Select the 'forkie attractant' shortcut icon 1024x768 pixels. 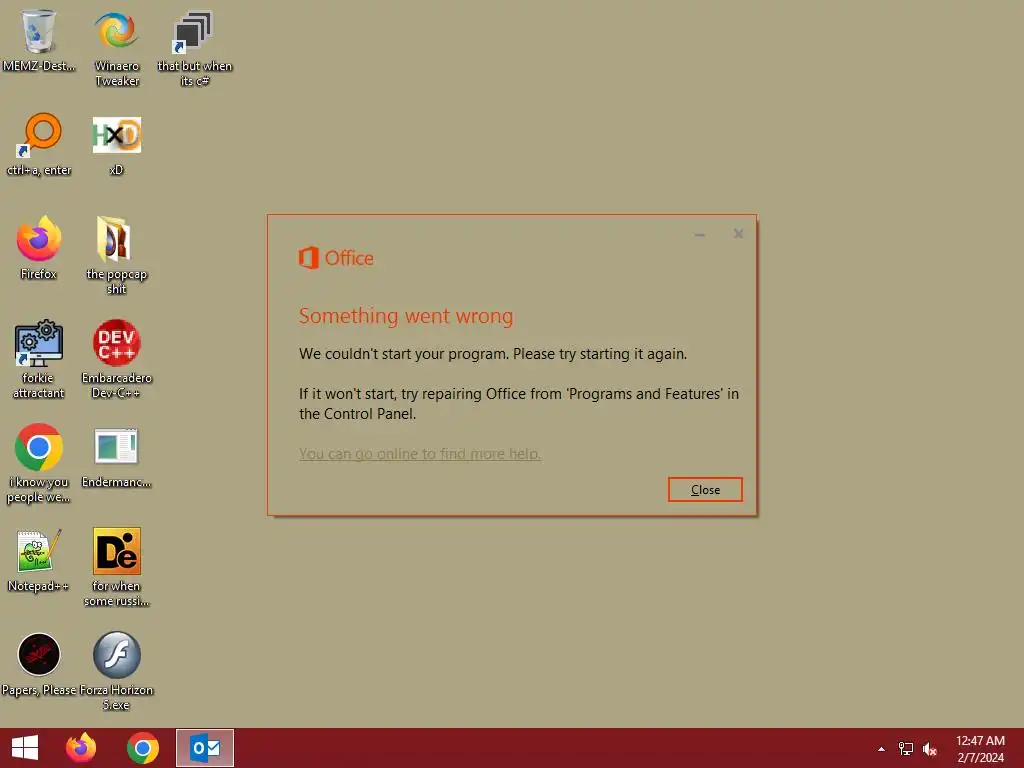[x=39, y=359]
